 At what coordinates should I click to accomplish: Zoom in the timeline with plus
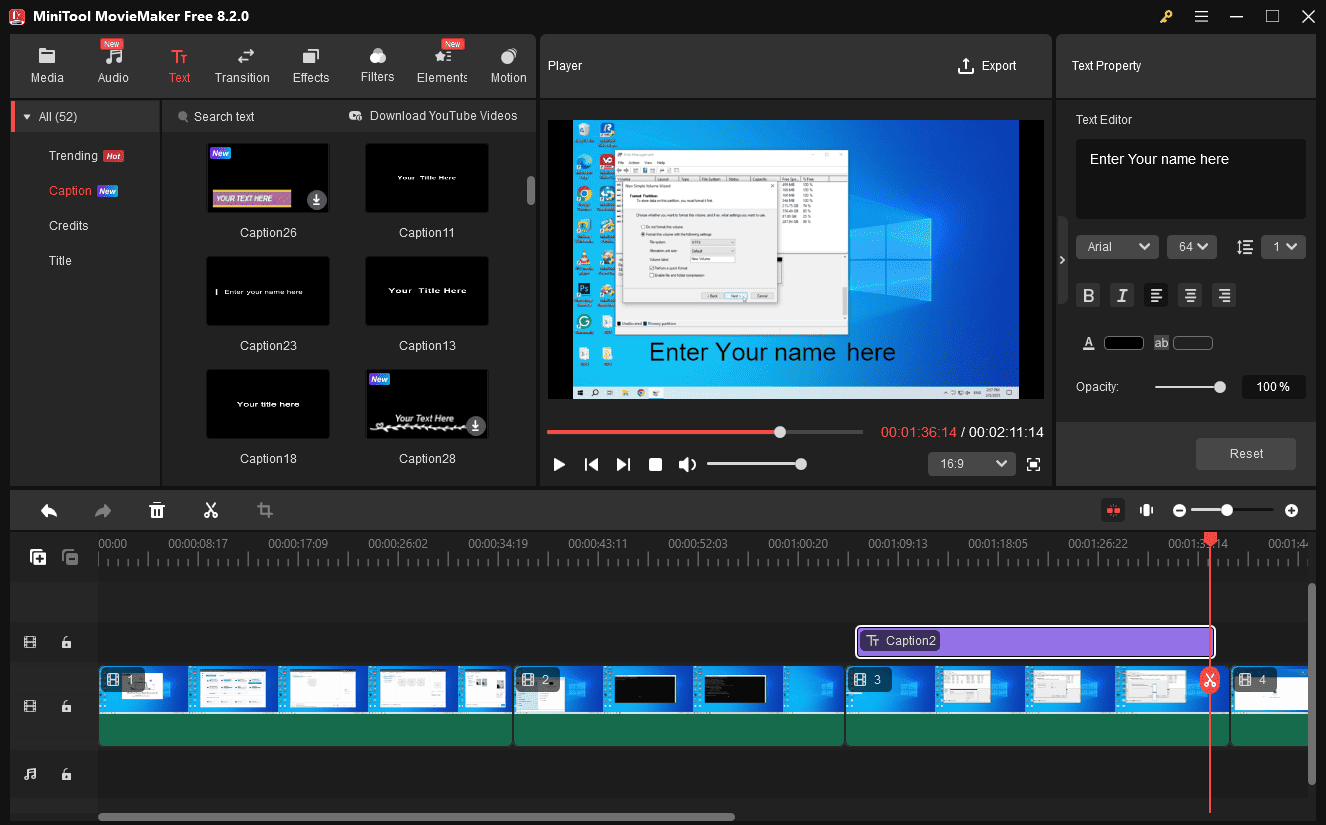pyautogui.click(x=1291, y=511)
